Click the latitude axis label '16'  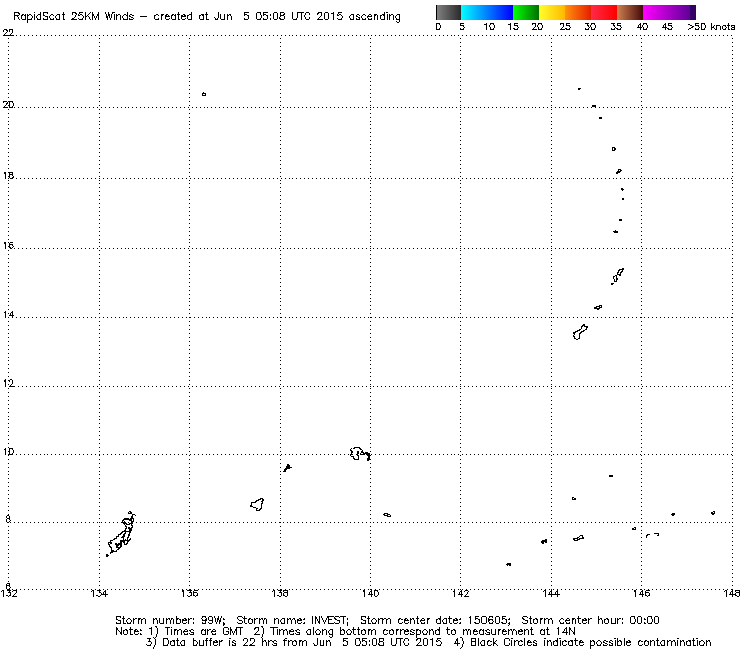point(8,245)
